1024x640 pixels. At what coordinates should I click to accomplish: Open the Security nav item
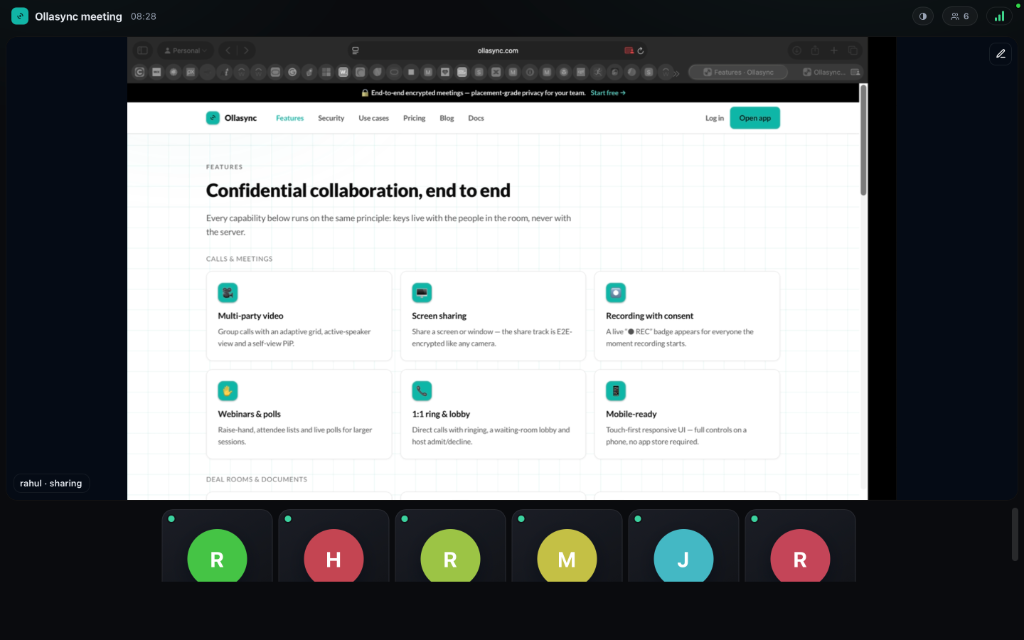331,118
